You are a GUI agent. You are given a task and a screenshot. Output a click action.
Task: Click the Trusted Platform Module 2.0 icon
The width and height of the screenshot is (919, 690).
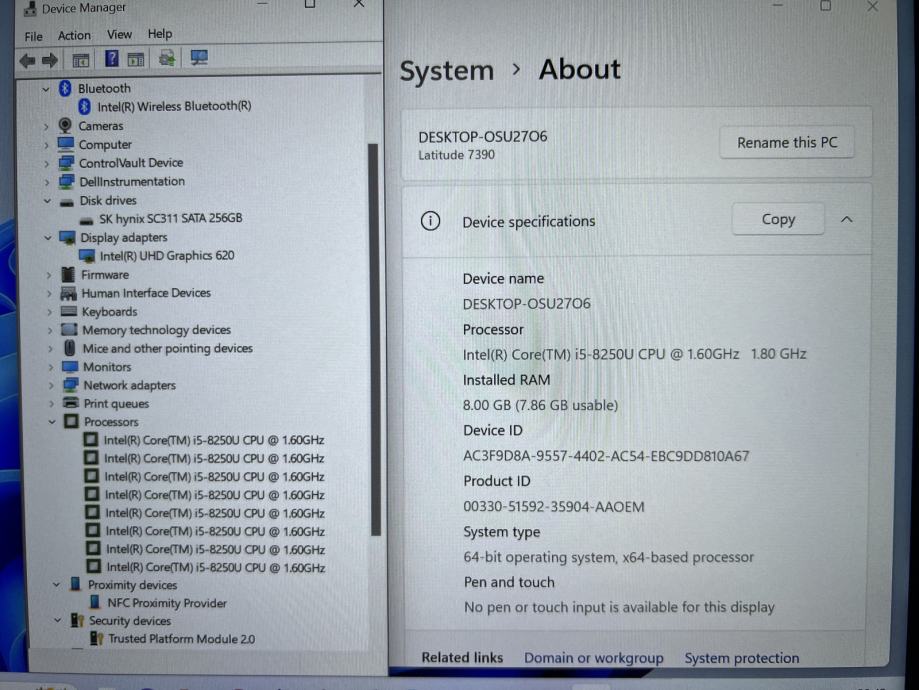coord(96,638)
